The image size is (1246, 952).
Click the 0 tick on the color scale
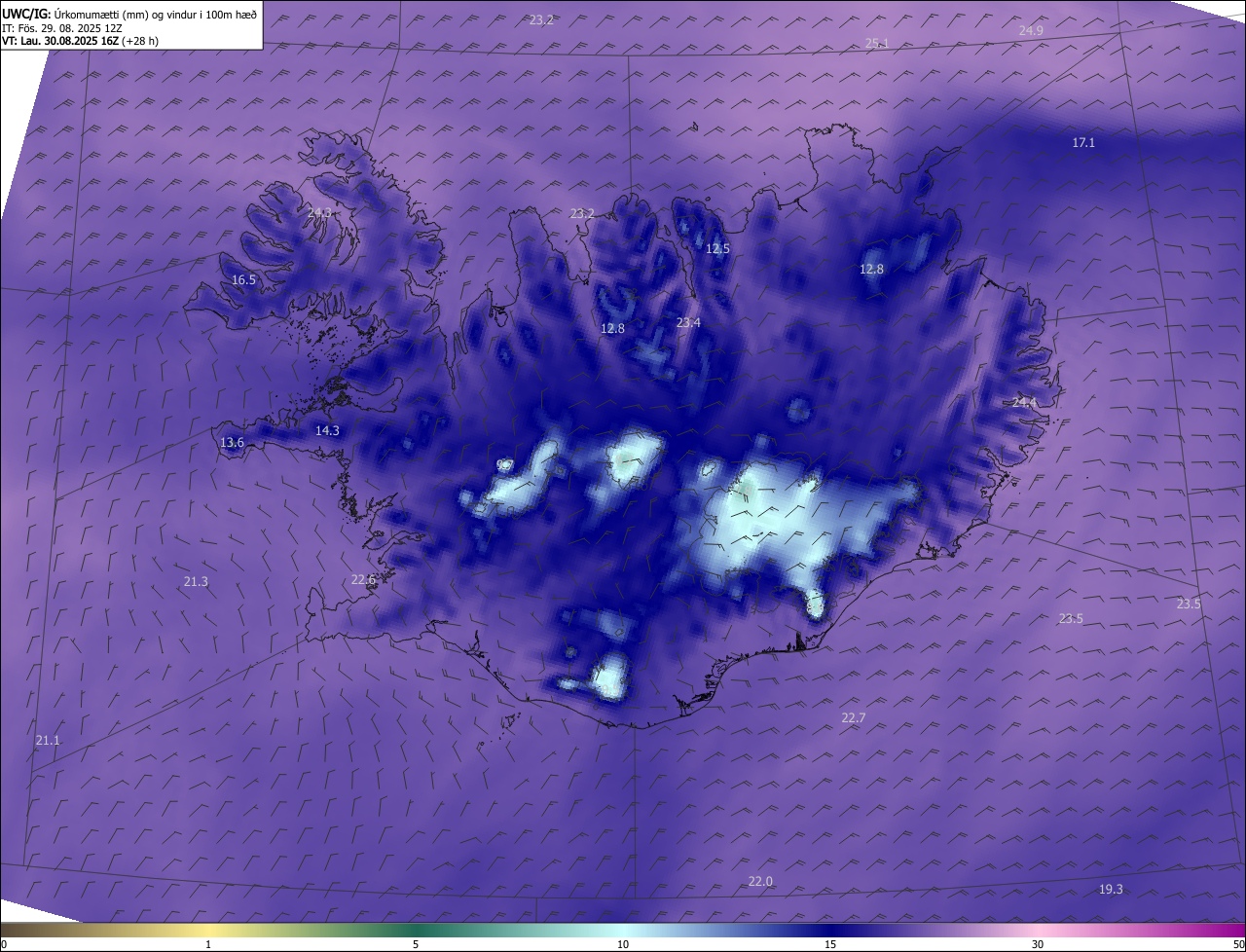[4, 944]
